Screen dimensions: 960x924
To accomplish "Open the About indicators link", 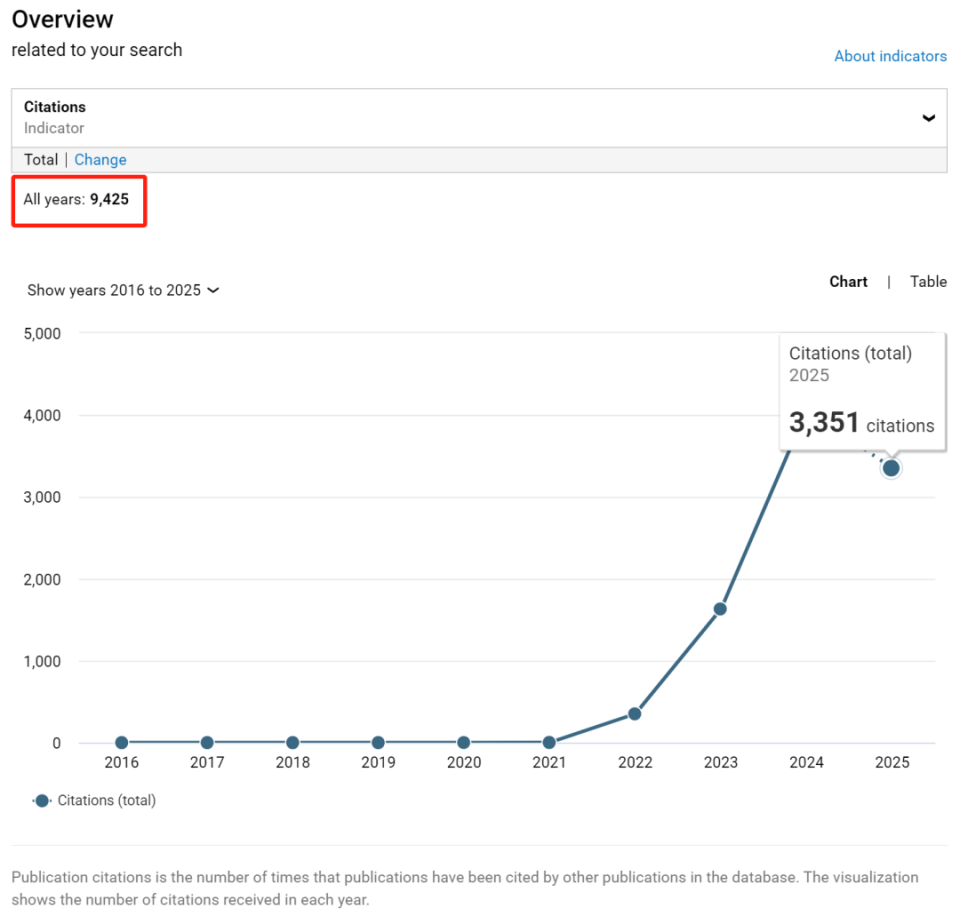I will (x=890, y=56).
